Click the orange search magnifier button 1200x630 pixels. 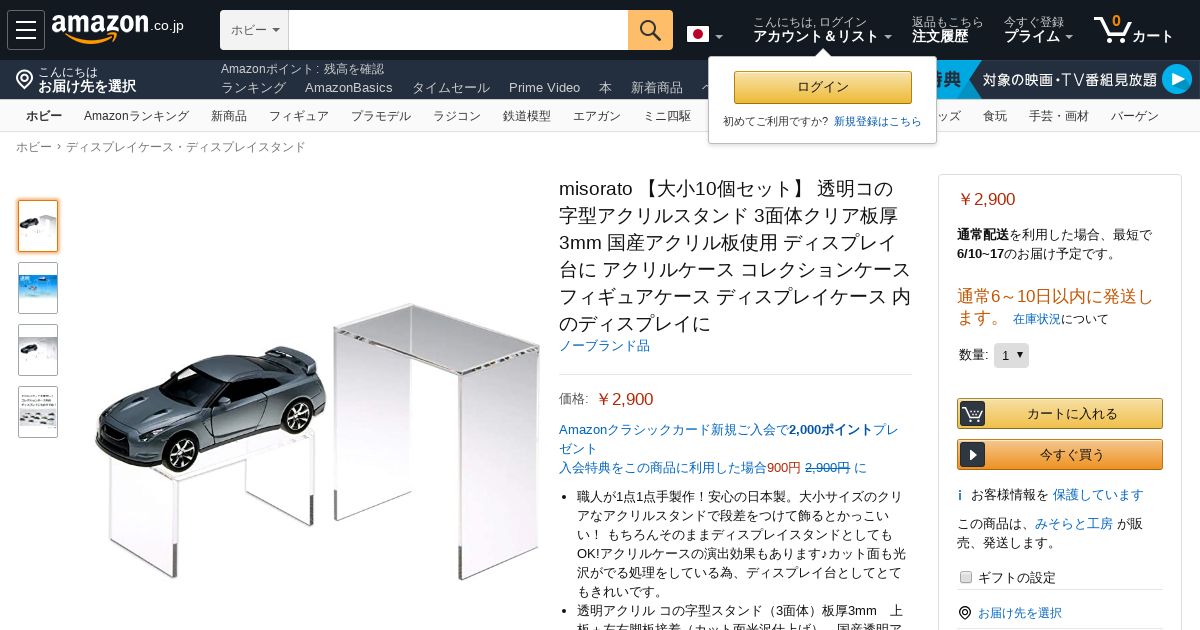click(650, 30)
